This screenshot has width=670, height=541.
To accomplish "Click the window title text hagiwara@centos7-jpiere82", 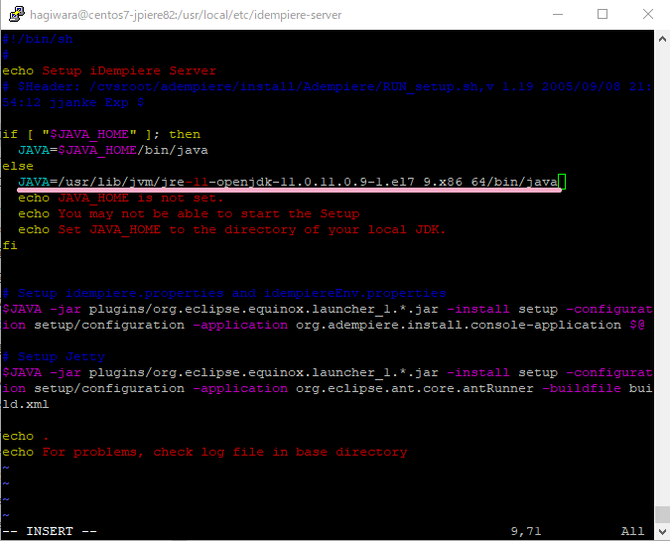I will [185, 15].
